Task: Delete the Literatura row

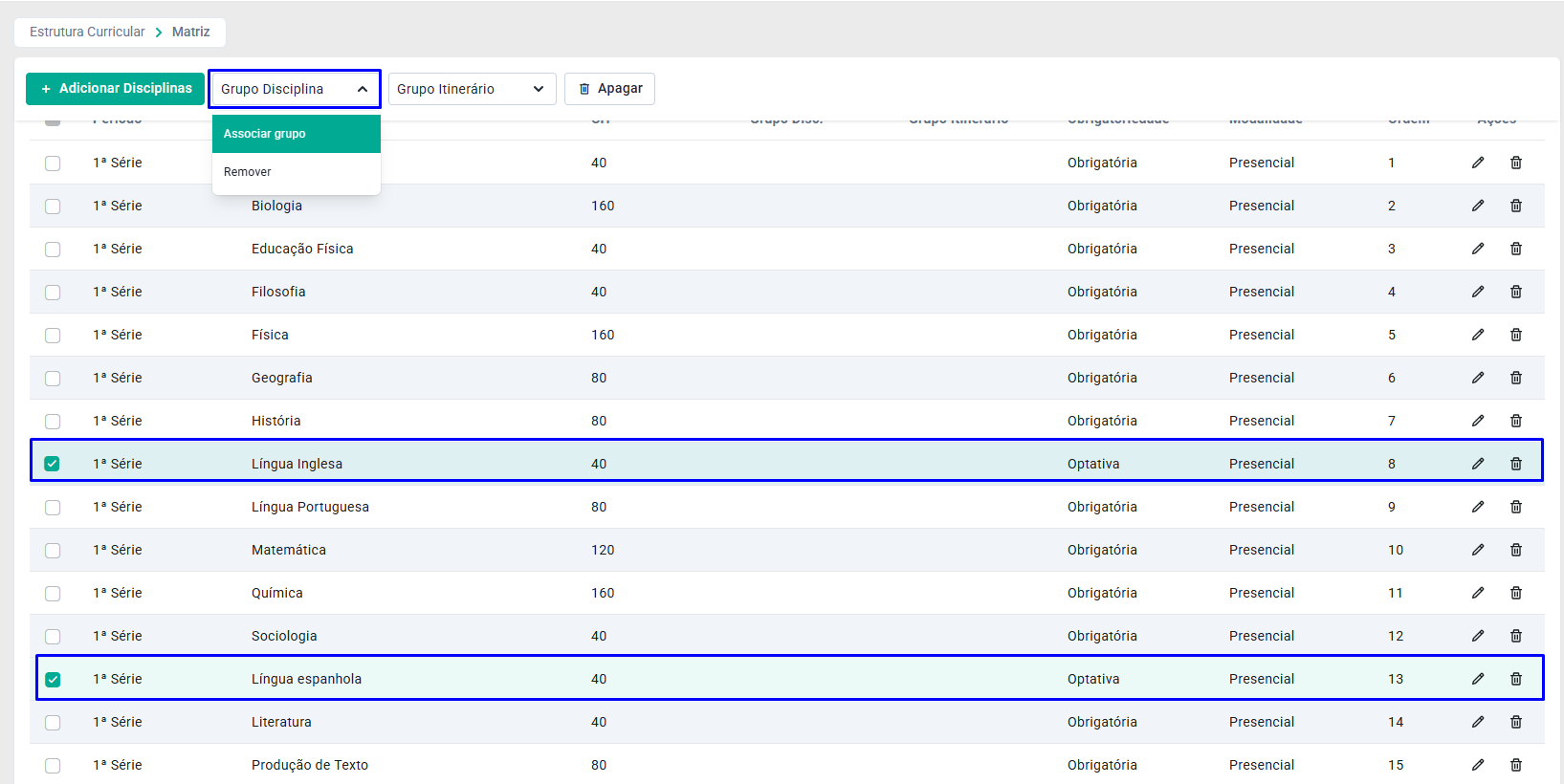Action: [x=1516, y=722]
